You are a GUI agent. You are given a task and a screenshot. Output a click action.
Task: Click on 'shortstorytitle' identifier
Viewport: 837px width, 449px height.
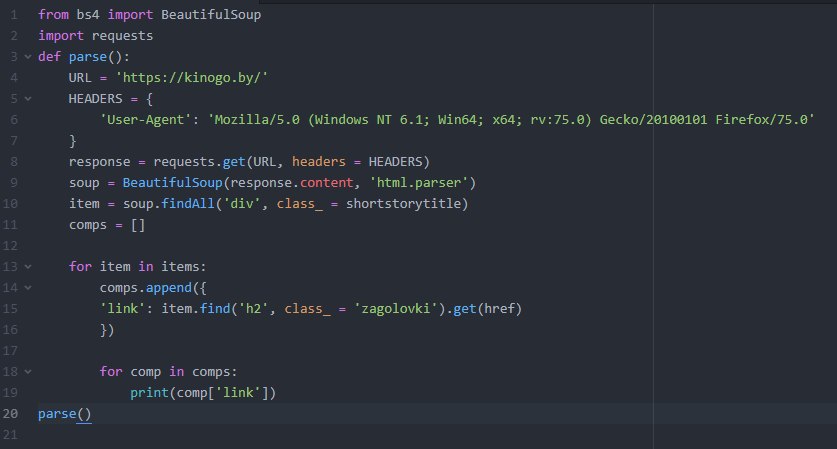(403, 204)
